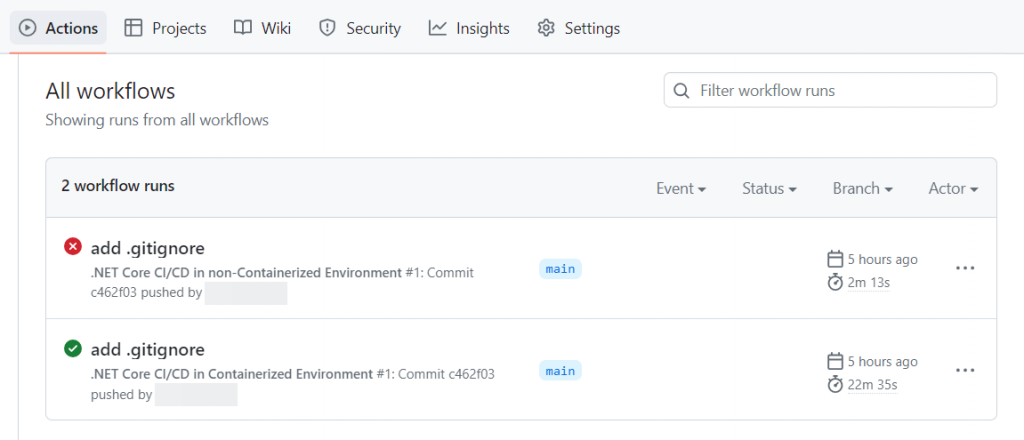Open the Branch filter dropdown

(x=862, y=188)
